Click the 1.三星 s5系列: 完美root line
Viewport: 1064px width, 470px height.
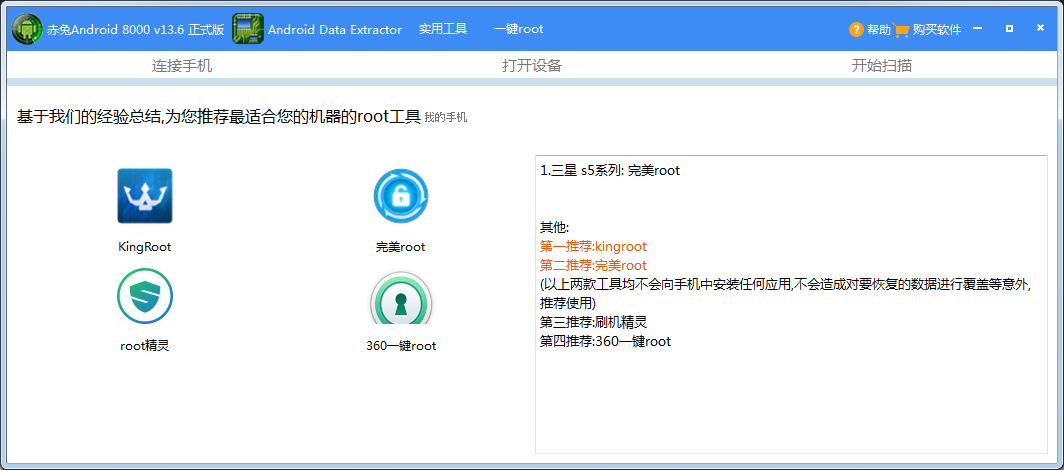click(610, 171)
